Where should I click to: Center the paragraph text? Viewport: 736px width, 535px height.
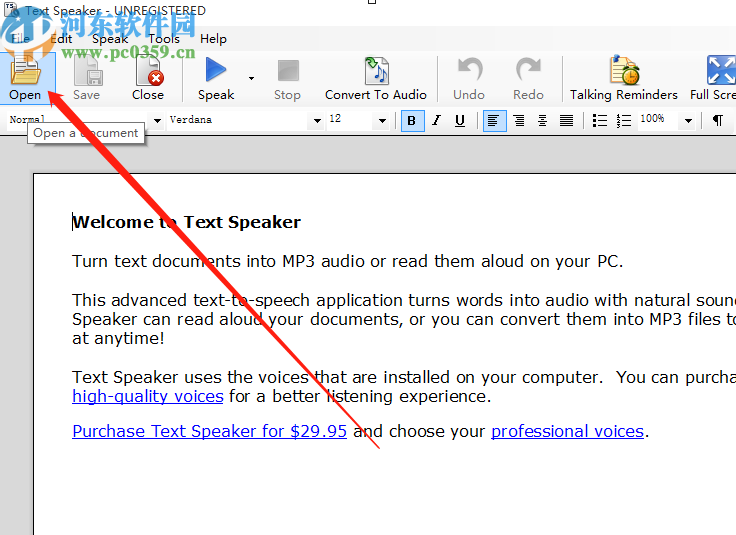click(x=542, y=121)
